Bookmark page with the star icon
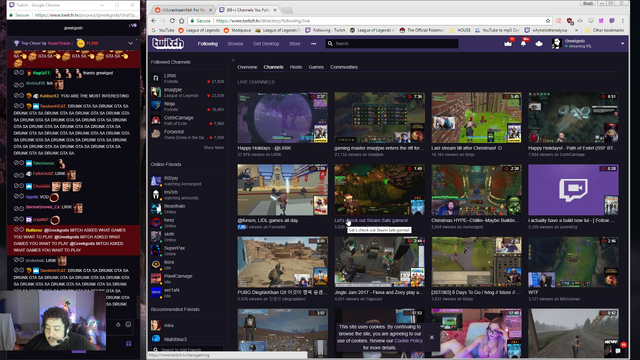The height and width of the screenshot is (360, 640). click(x=548, y=20)
